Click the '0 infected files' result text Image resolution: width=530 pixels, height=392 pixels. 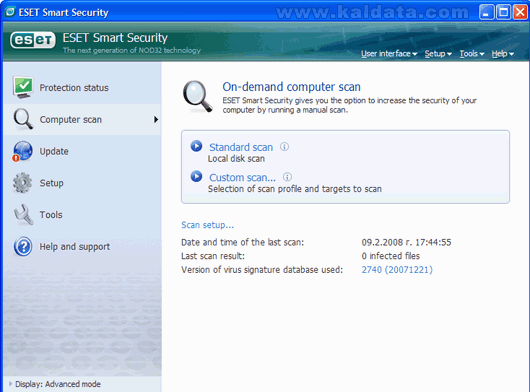pos(391,256)
